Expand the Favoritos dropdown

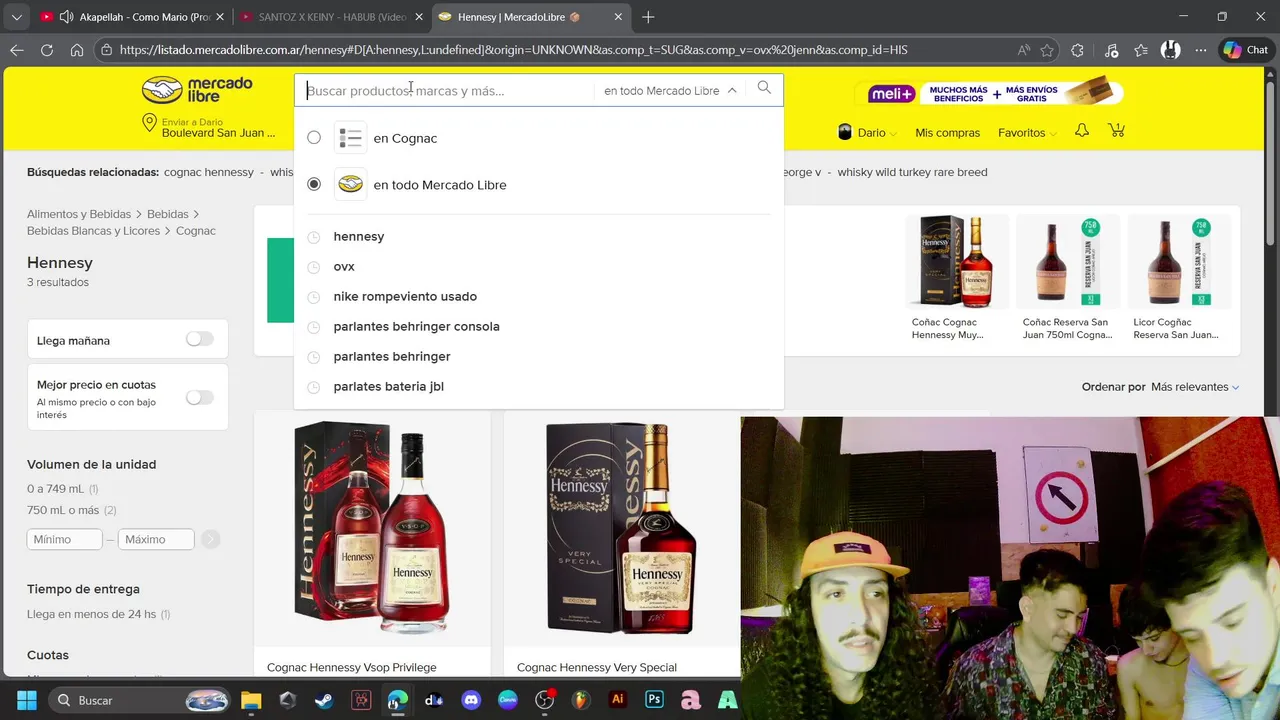(x=1027, y=132)
